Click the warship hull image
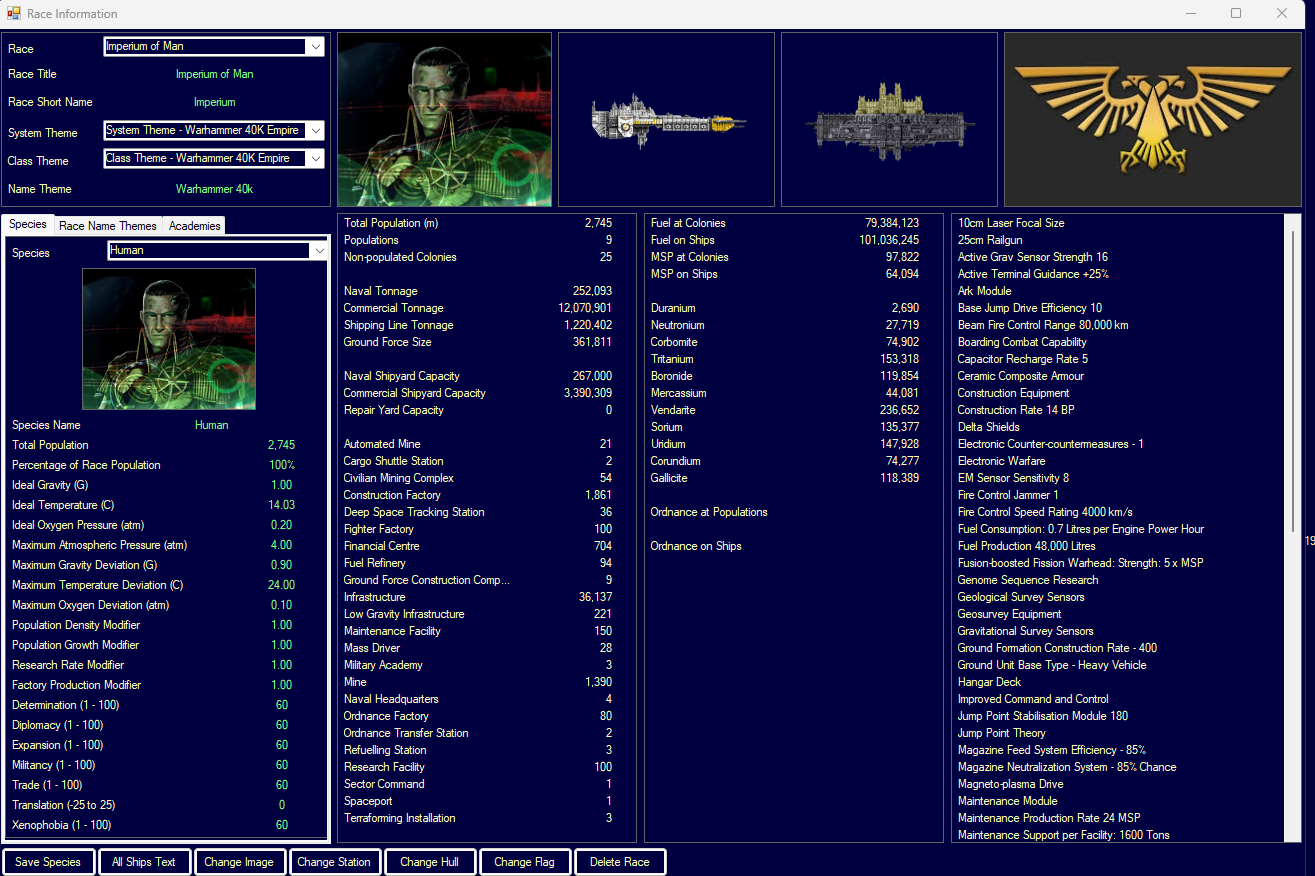Viewport: 1315px width, 876px height. click(667, 119)
